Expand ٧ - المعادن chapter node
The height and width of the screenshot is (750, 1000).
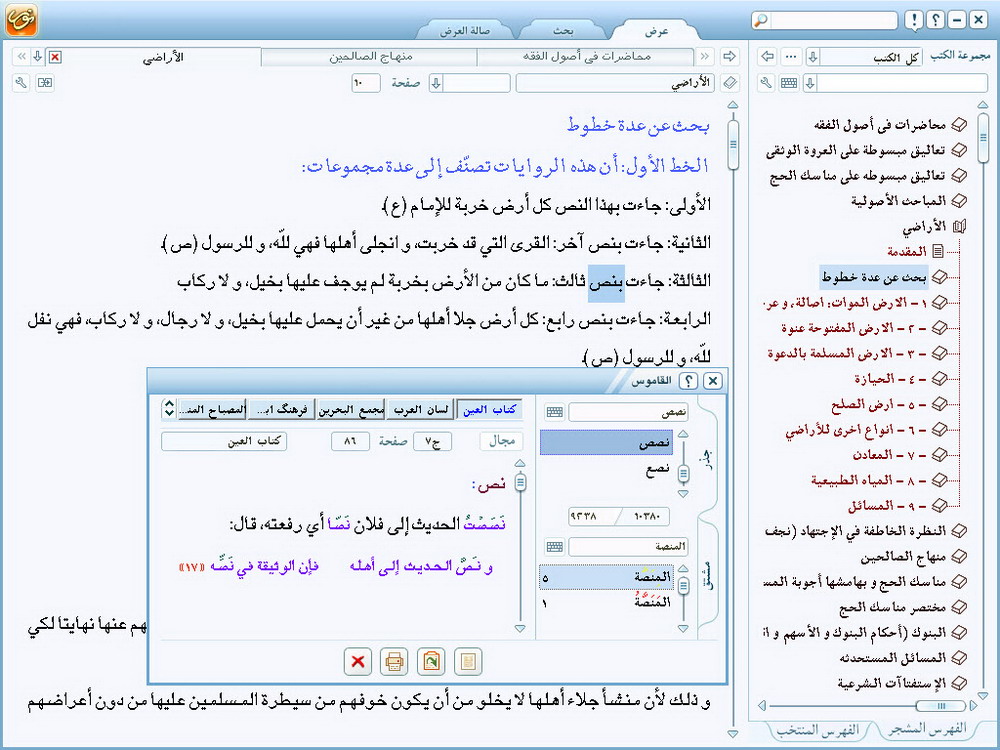[x=939, y=455]
